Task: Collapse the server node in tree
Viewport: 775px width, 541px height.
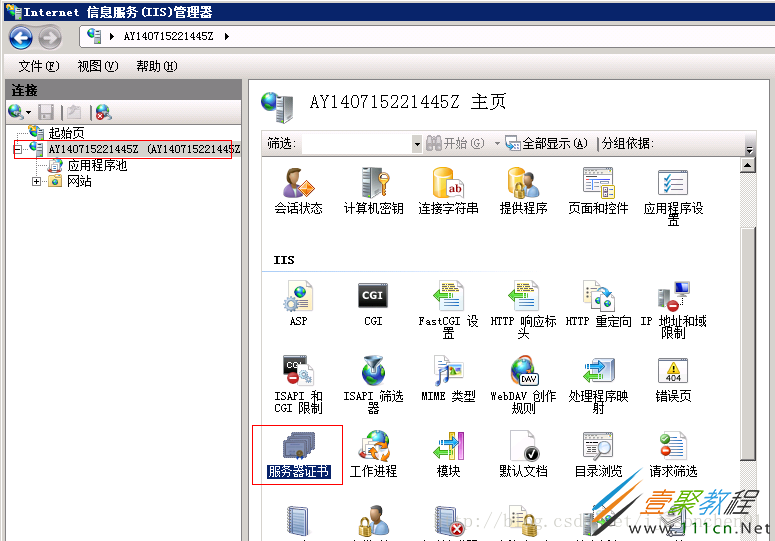Action: click(18, 149)
